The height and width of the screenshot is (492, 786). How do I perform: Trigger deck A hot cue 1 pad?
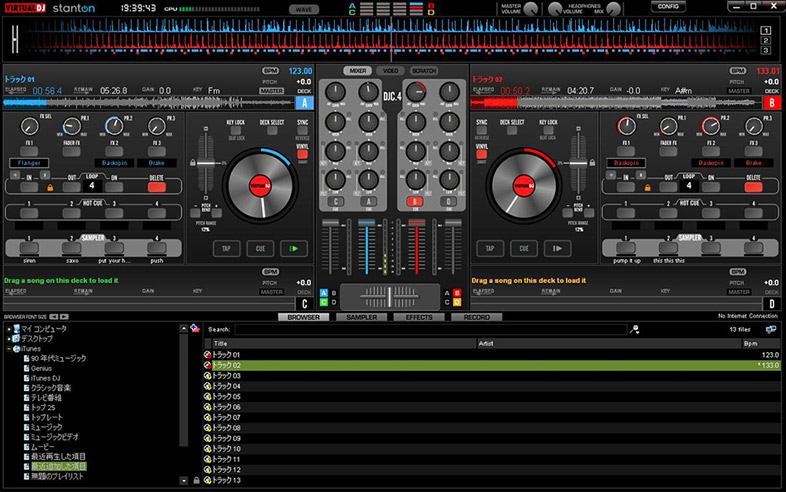click(x=29, y=213)
